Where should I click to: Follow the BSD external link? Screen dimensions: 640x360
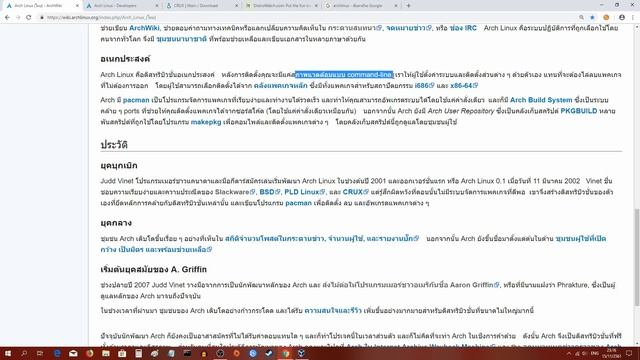coord(270,192)
